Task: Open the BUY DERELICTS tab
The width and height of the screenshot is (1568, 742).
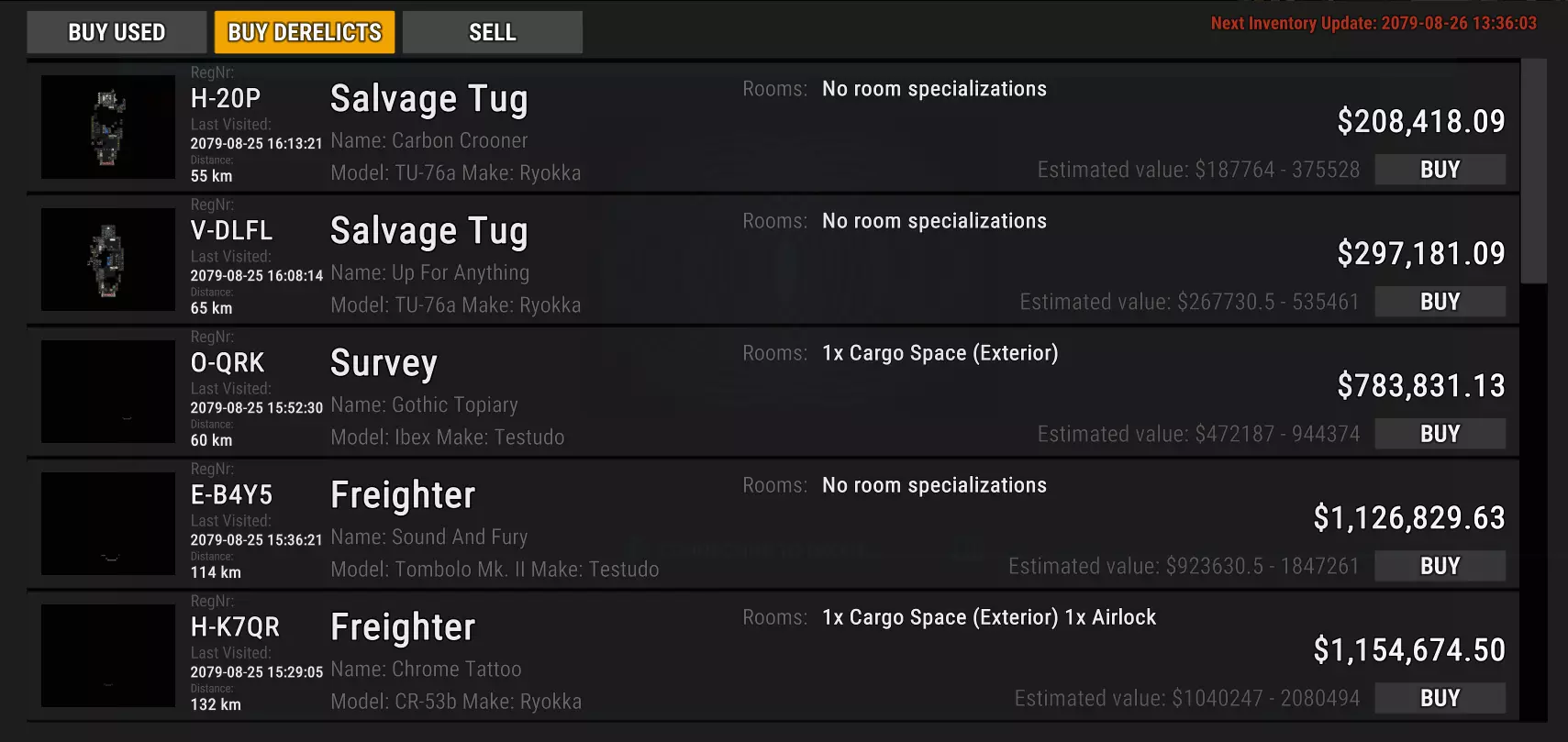Action: tap(305, 32)
